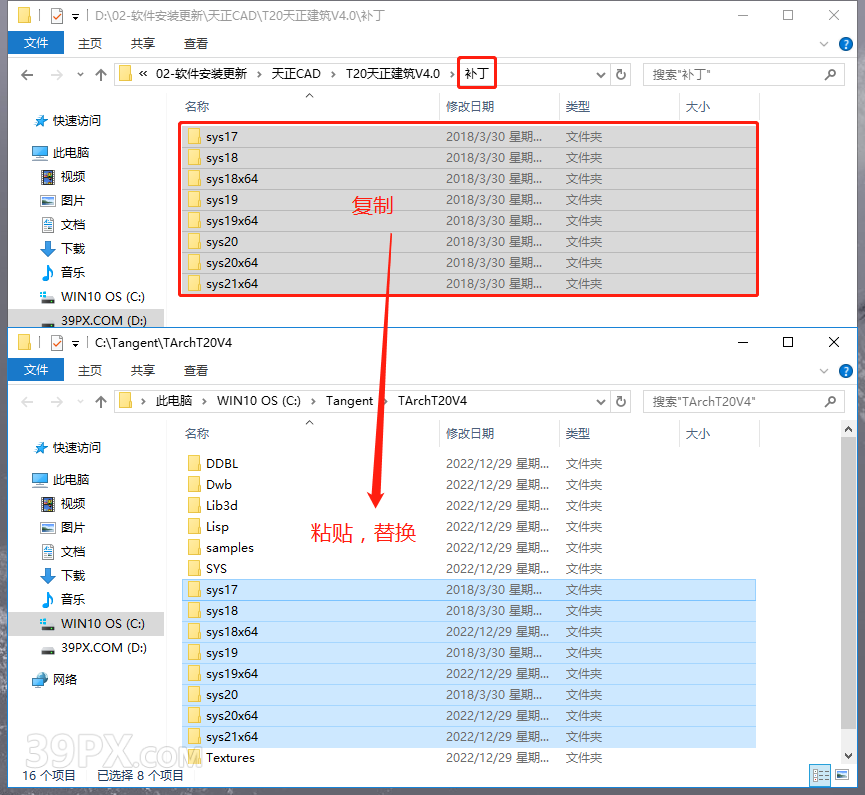Refresh the TArchT20V4 folder view
This screenshot has width=865, height=795.
[x=621, y=402]
